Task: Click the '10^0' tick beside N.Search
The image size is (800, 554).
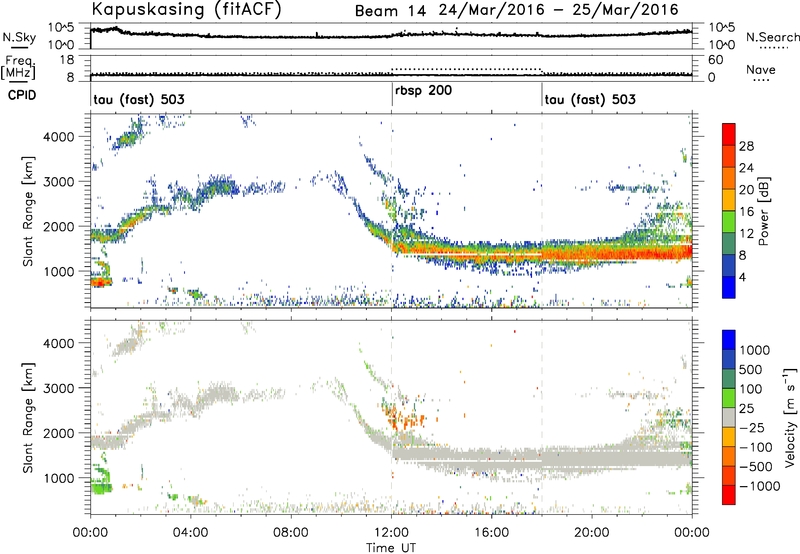Action: pos(722,45)
